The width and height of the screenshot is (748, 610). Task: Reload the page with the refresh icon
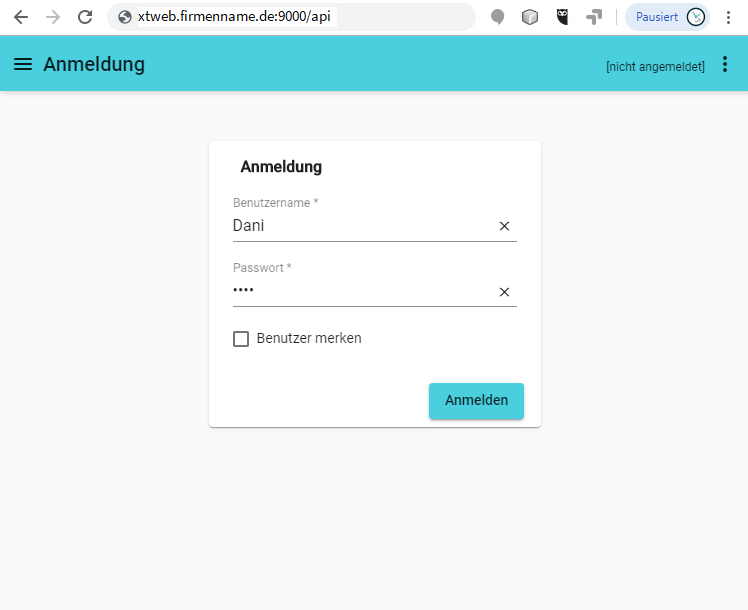[x=85, y=17]
